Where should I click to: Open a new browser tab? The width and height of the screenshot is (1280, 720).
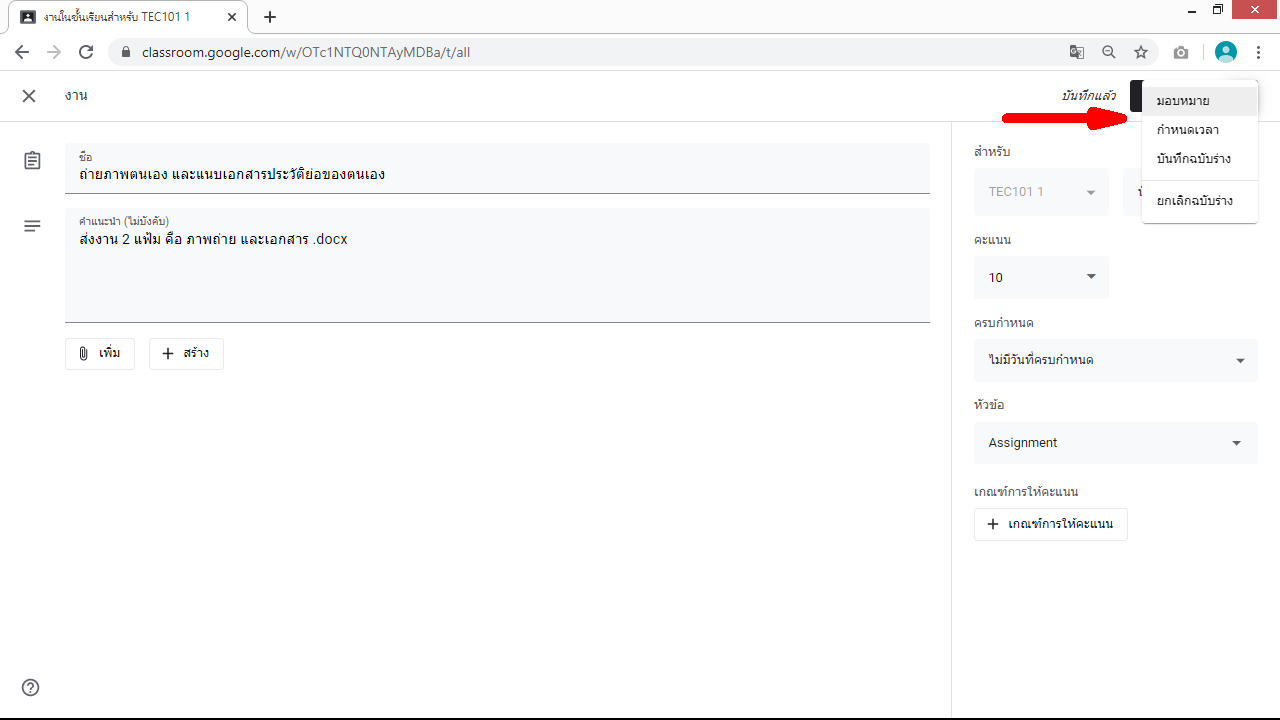tap(269, 17)
